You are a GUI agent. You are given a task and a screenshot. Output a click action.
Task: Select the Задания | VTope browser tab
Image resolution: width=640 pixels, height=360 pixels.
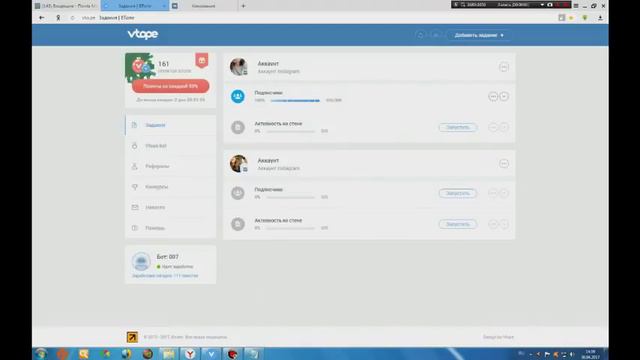tap(135, 6)
